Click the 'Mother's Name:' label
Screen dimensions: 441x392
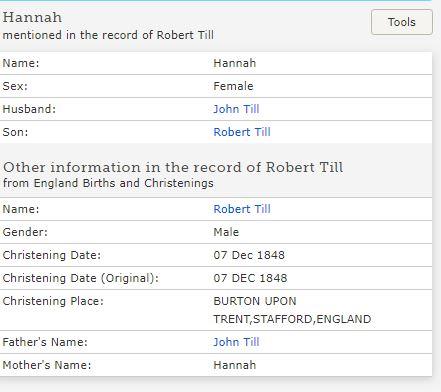coord(47,365)
